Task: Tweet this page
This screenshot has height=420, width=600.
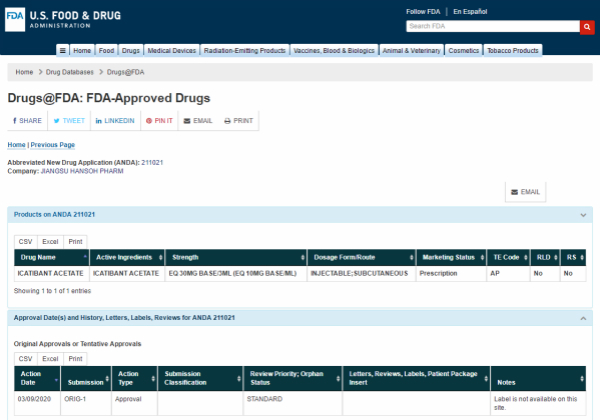Action: click(69, 120)
